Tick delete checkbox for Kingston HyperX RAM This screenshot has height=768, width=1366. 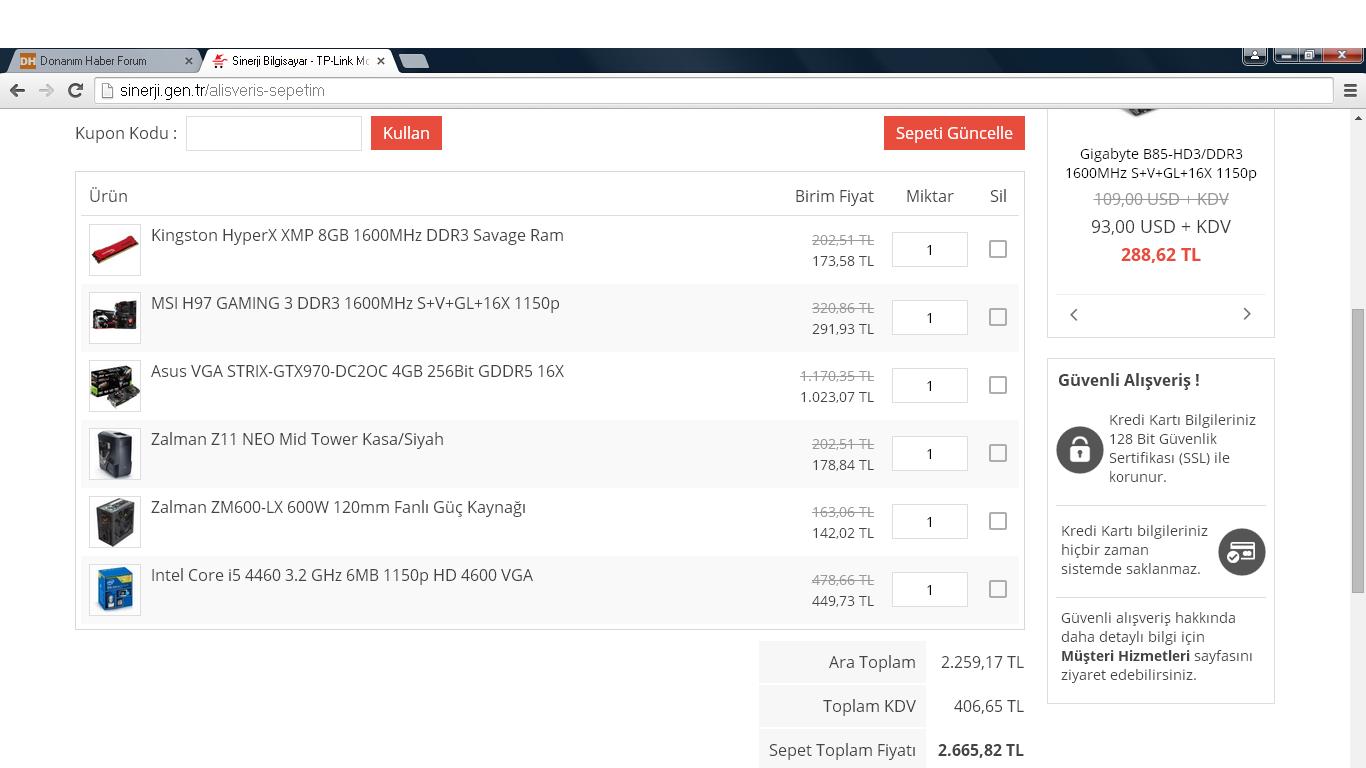click(x=998, y=249)
